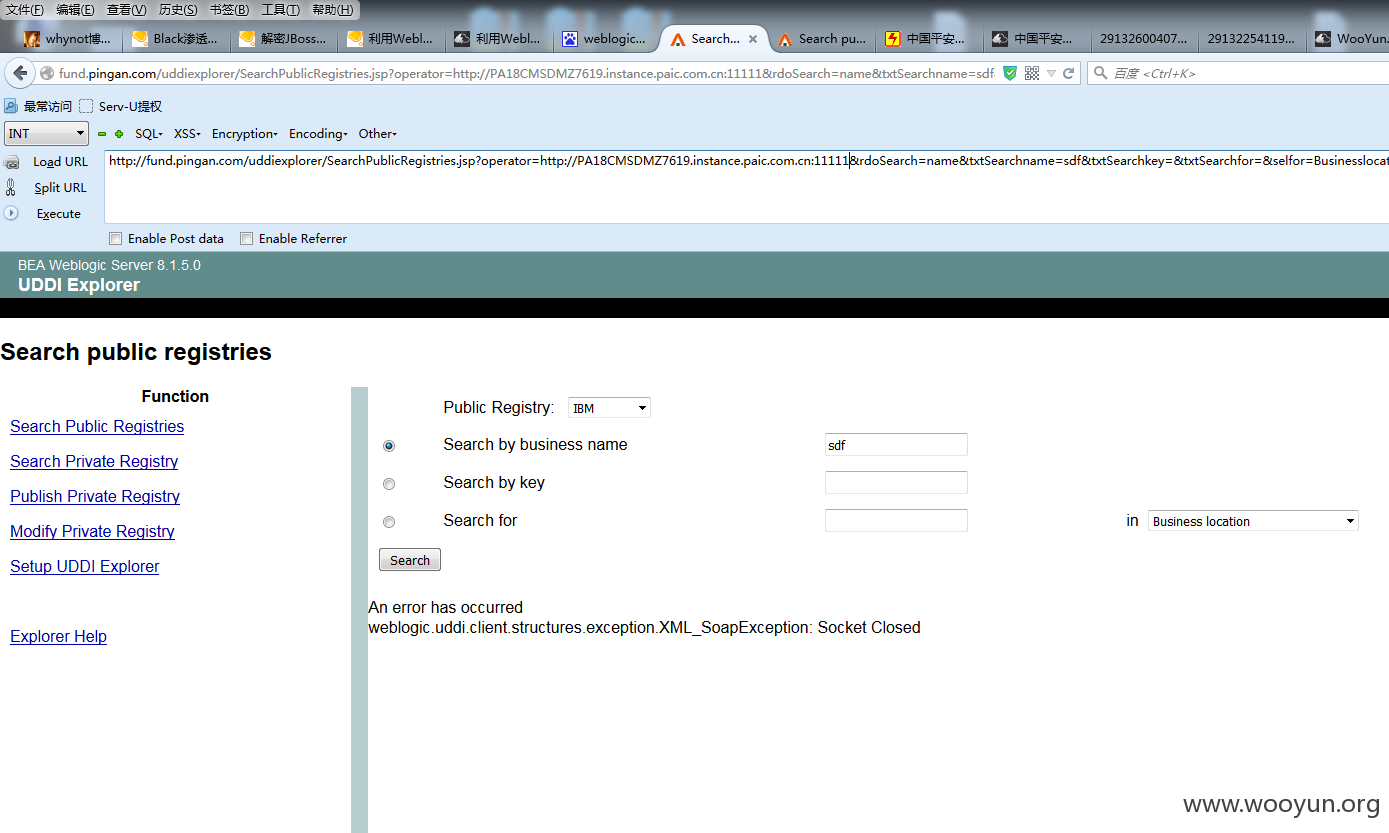This screenshot has width=1389, height=833.
Task: Enable Post data checkbox
Action: point(116,239)
